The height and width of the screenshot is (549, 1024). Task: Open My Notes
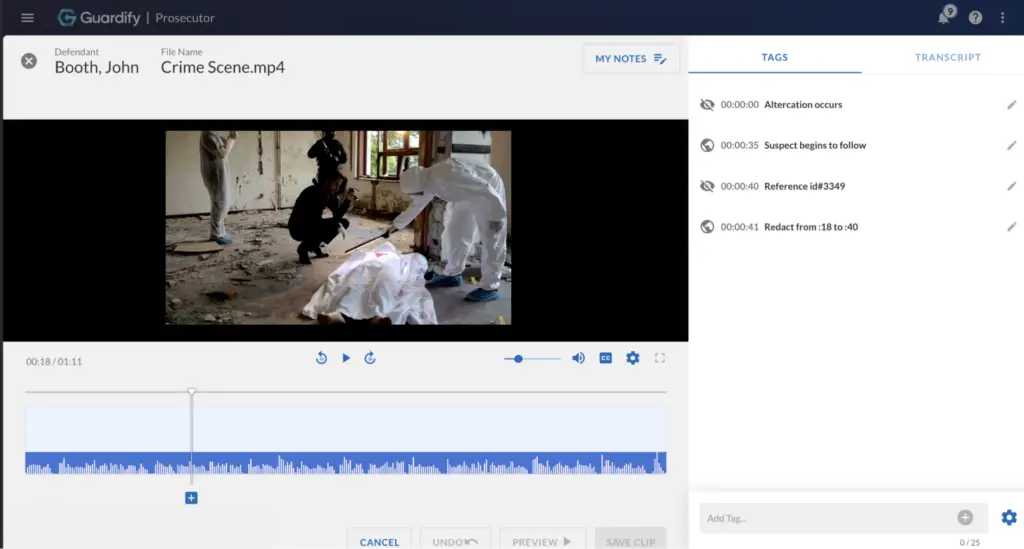[x=630, y=59]
